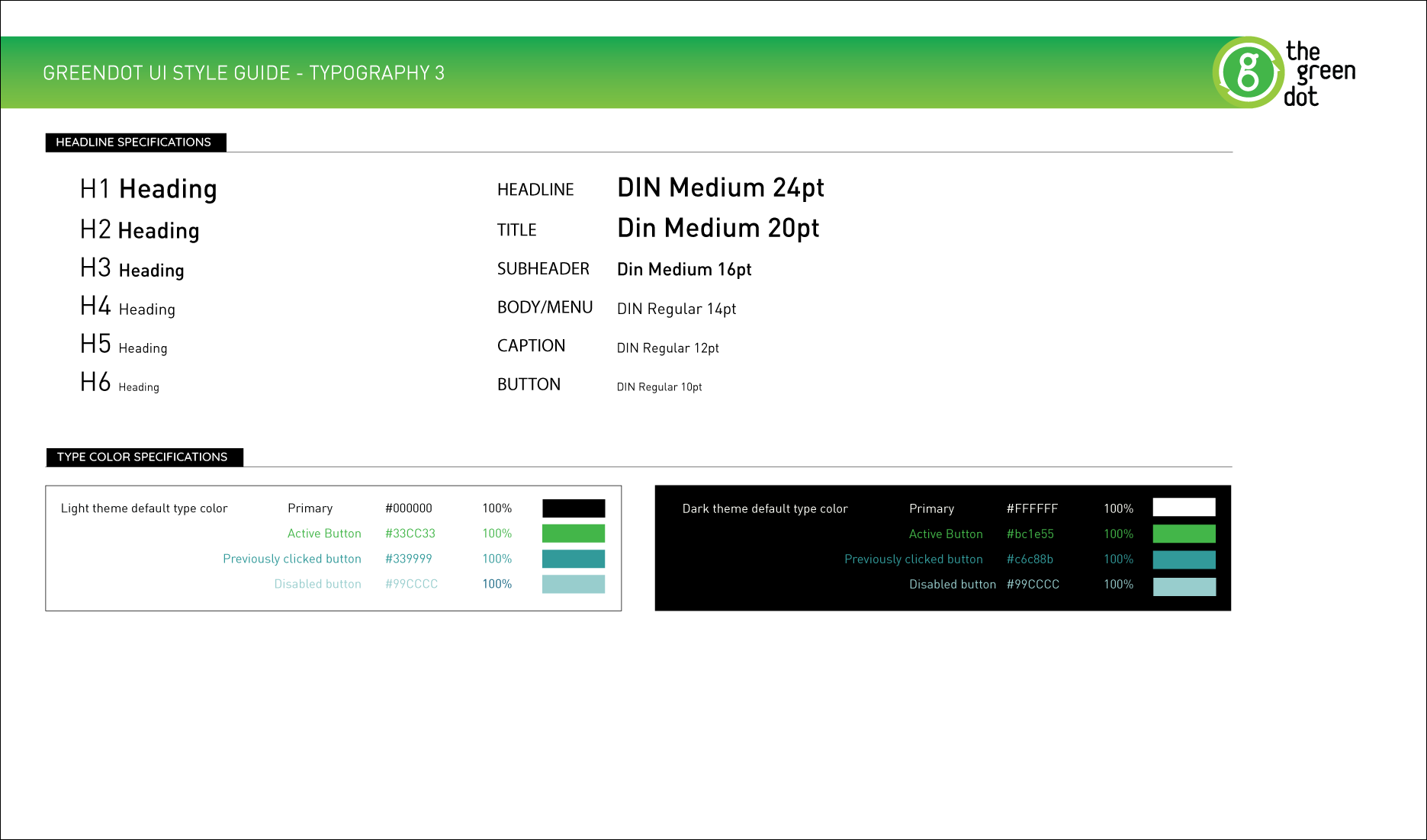Select the light theme Active Button green swatch
This screenshot has width=1427, height=840.
point(573,534)
